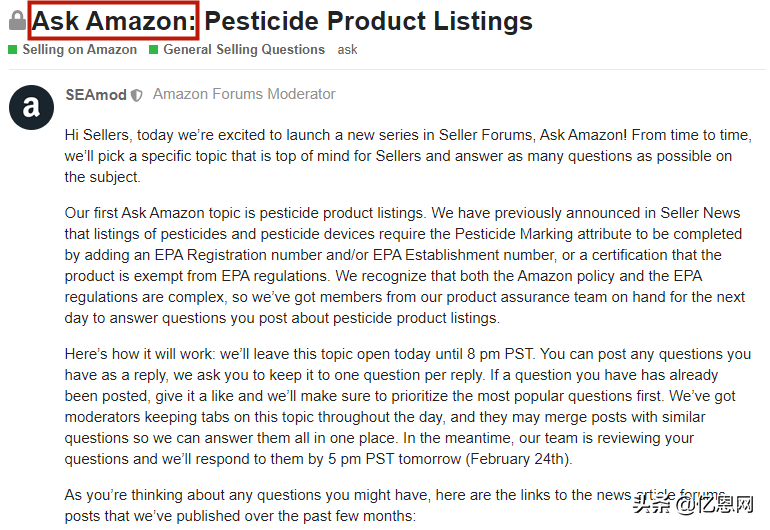Click the moderator shield icon next to SEAmod
This screenshot has width=770, height=530.
[x=137, y=95]
